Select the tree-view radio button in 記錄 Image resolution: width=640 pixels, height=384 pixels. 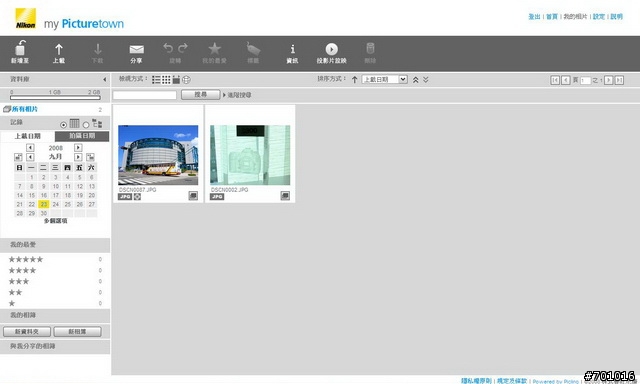[86, 124]
